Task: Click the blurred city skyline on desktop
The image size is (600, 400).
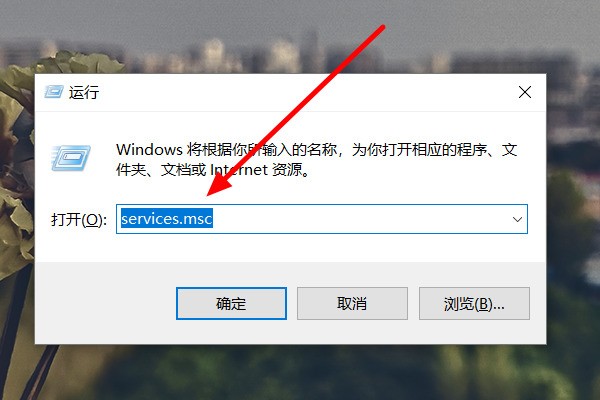Action: coord(249,54)
